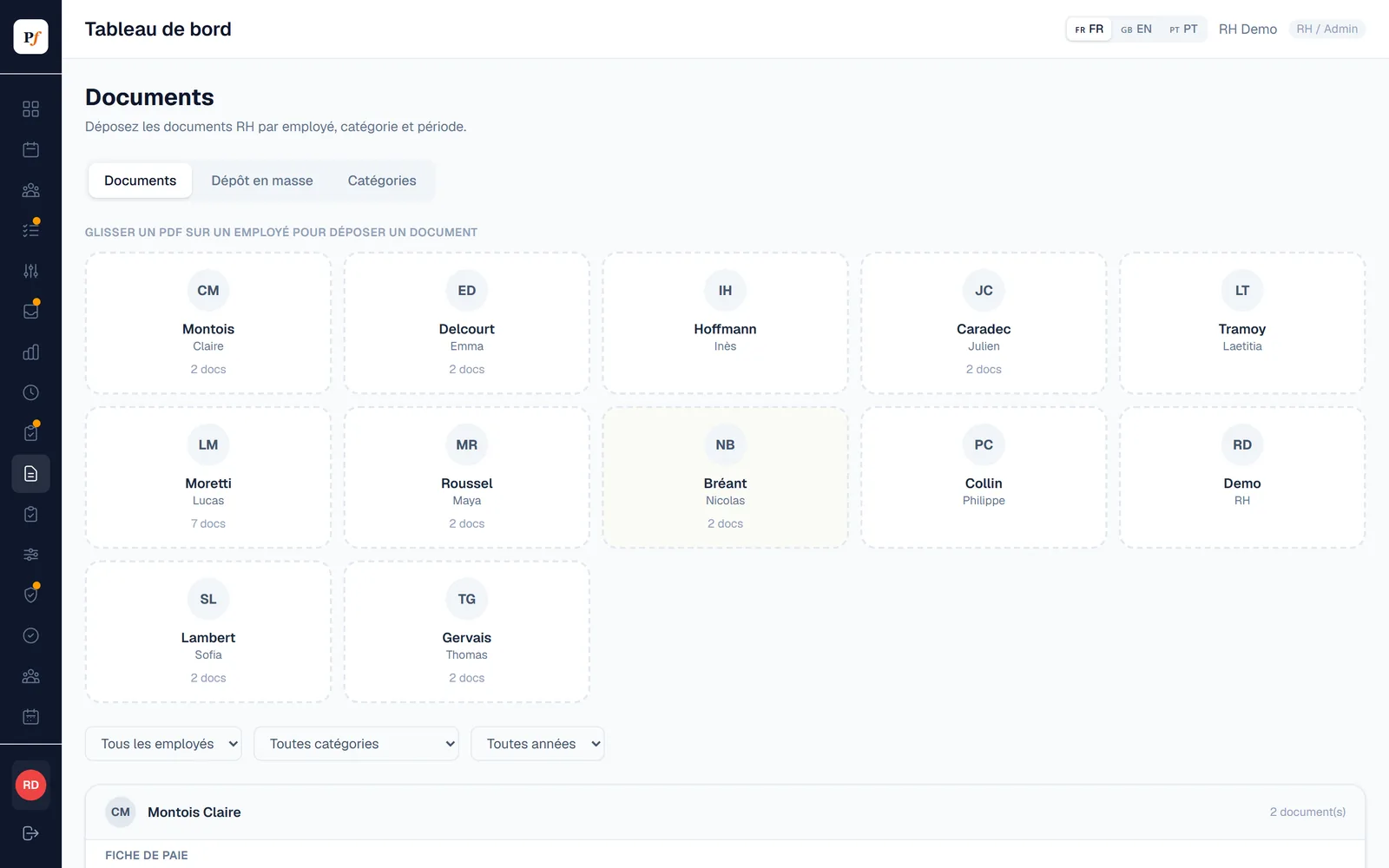Open the dashboard grid icon in sidebar
1389x868 pixels.
click(x=30, y=109)
